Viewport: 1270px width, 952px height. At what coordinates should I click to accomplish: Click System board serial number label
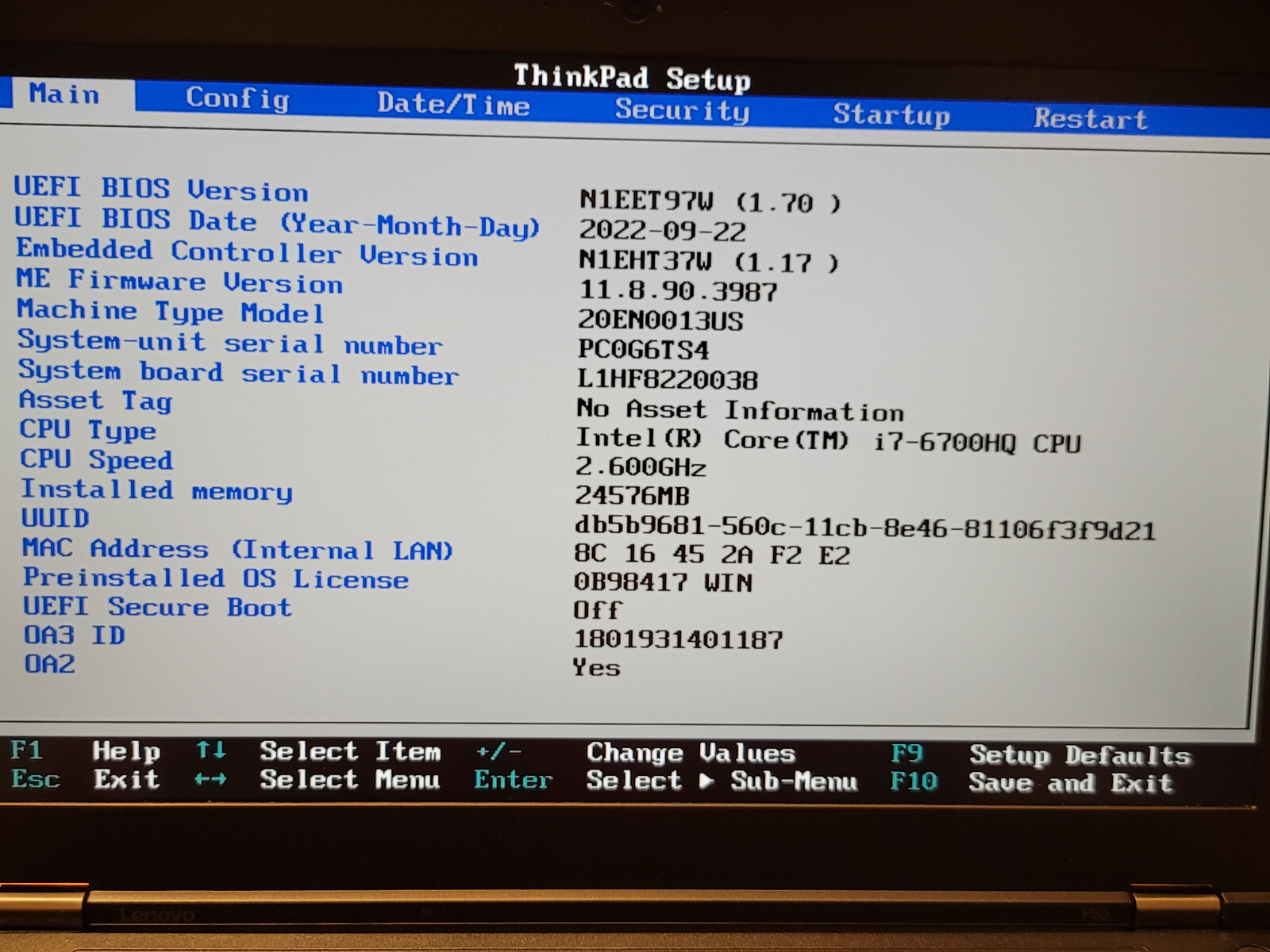pos(238,373)
